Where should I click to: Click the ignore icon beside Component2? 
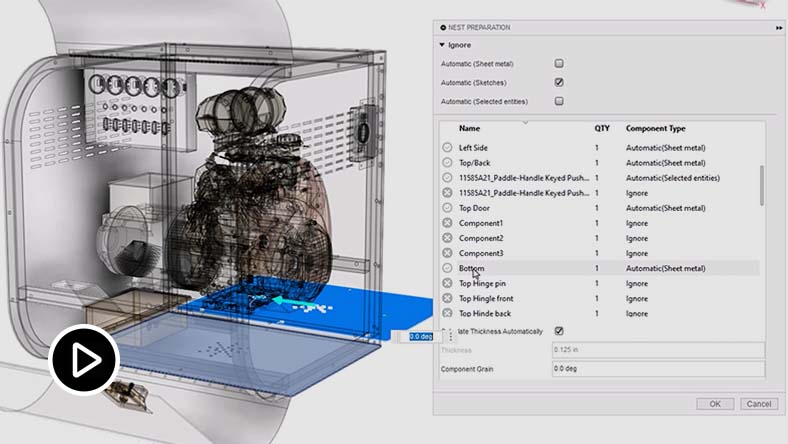coord(447,238)
